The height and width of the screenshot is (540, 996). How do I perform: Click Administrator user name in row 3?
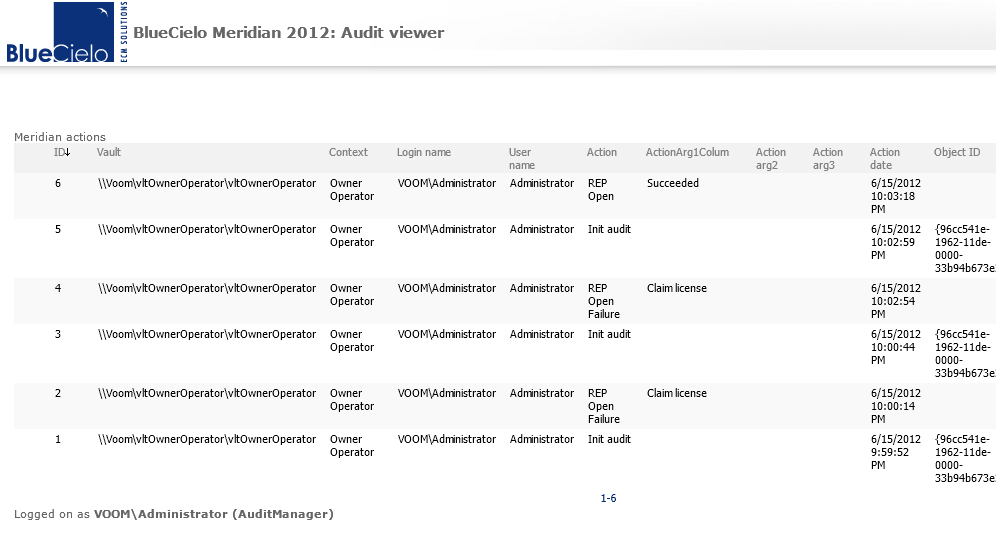(542, 334)
